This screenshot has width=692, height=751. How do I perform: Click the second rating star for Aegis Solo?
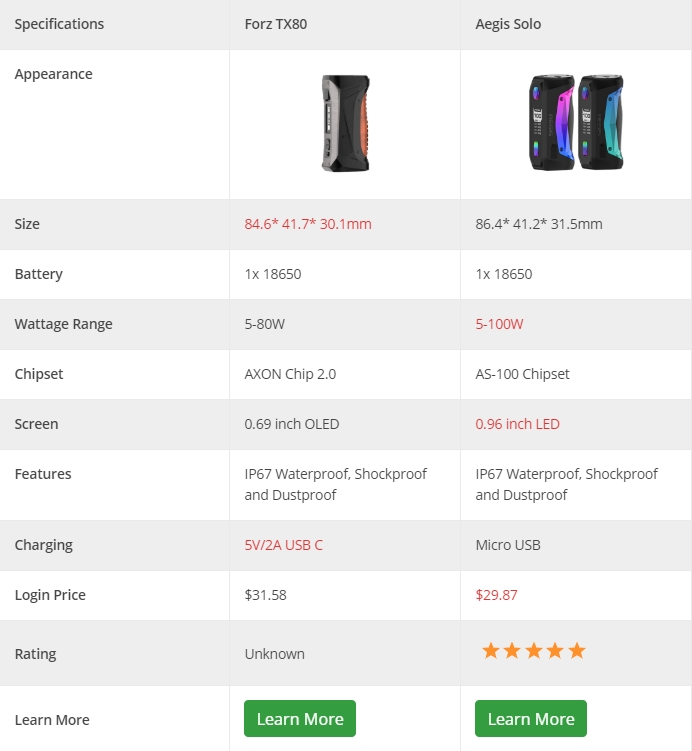[512, 651]
